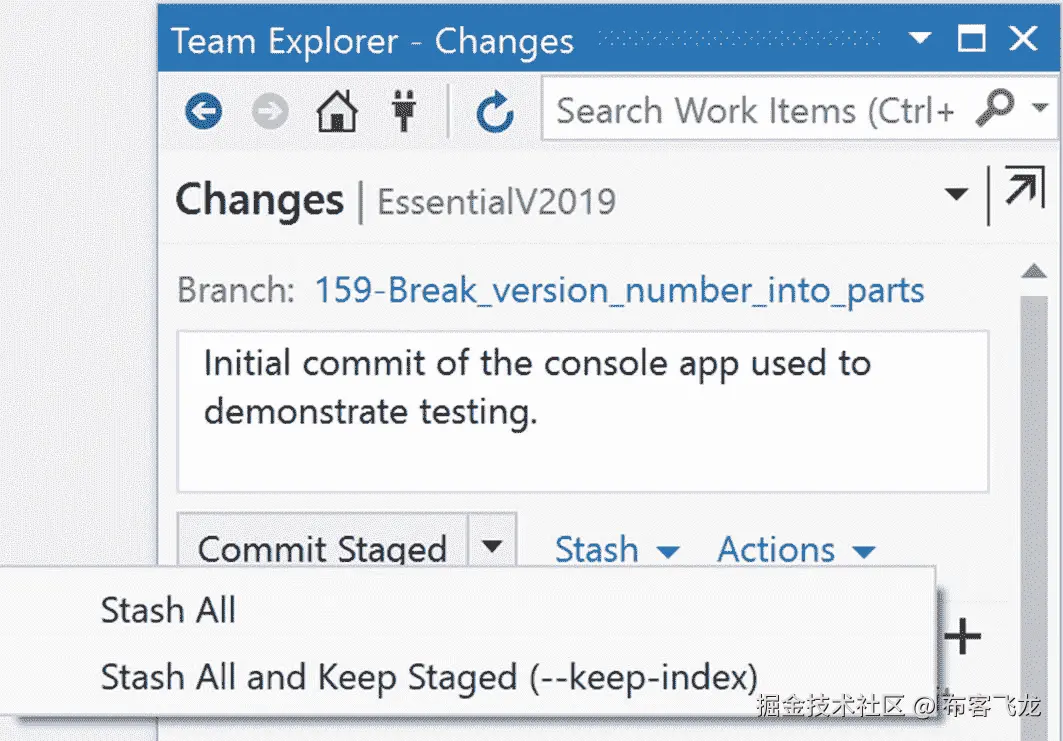Viewport: 1063px width, 741px height.
Task: Click the Commit Staged button
Action: 322,548
